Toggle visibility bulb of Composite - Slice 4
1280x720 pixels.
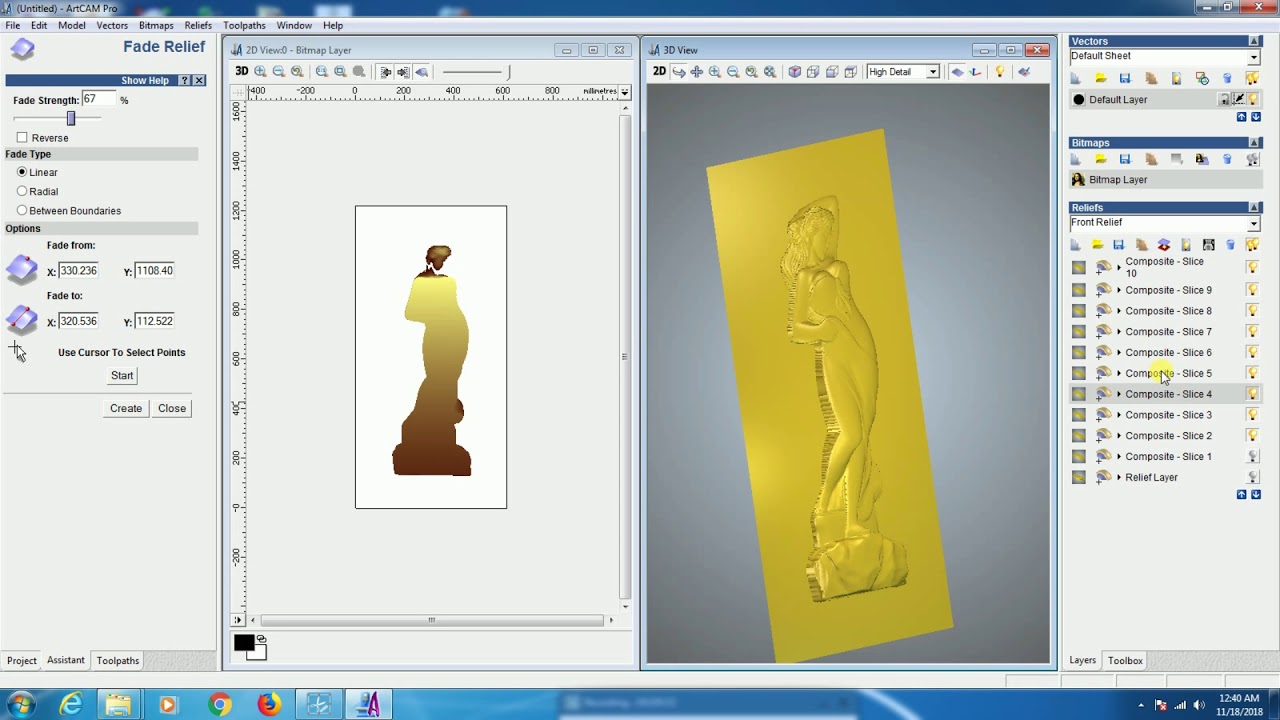coord(1251,394)
